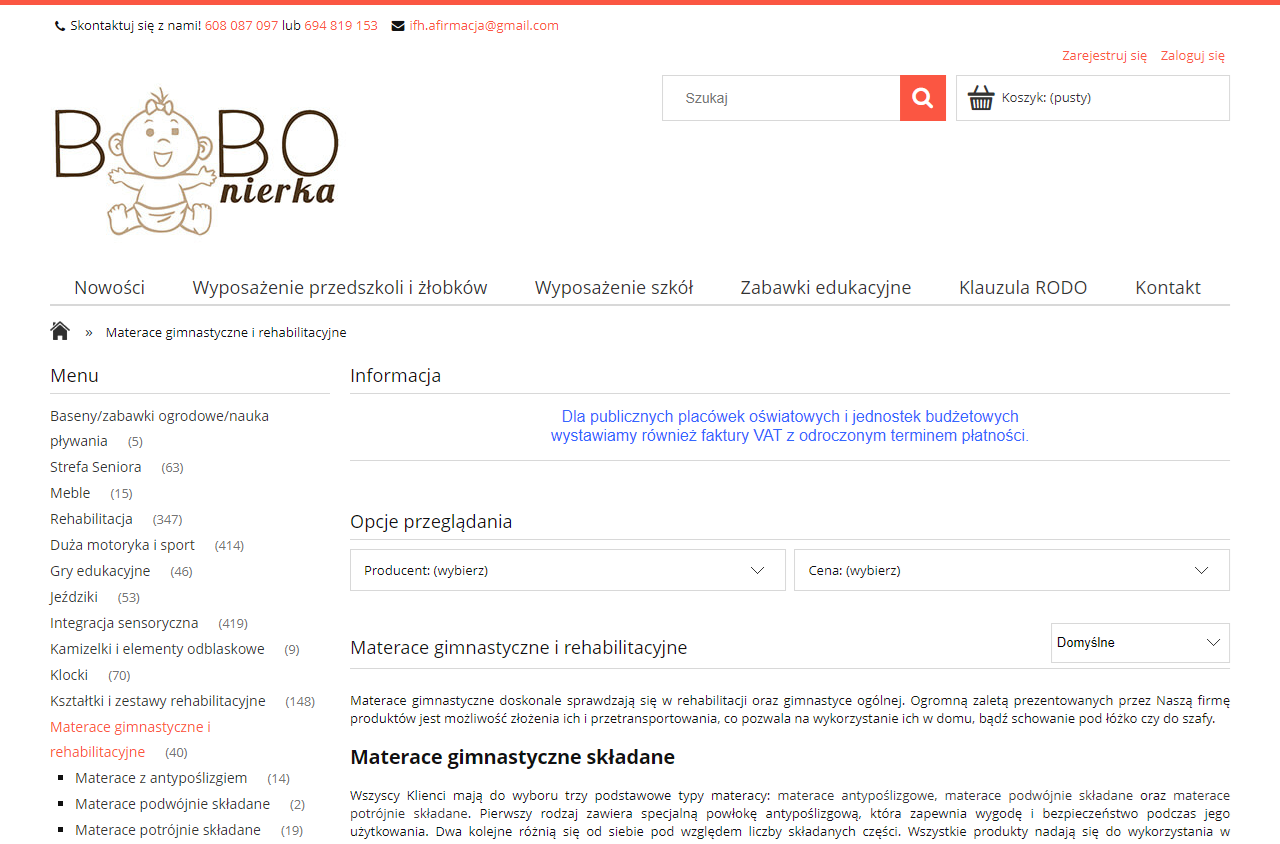Open the Domyślne sorting dropdown

pos(1140,642)
